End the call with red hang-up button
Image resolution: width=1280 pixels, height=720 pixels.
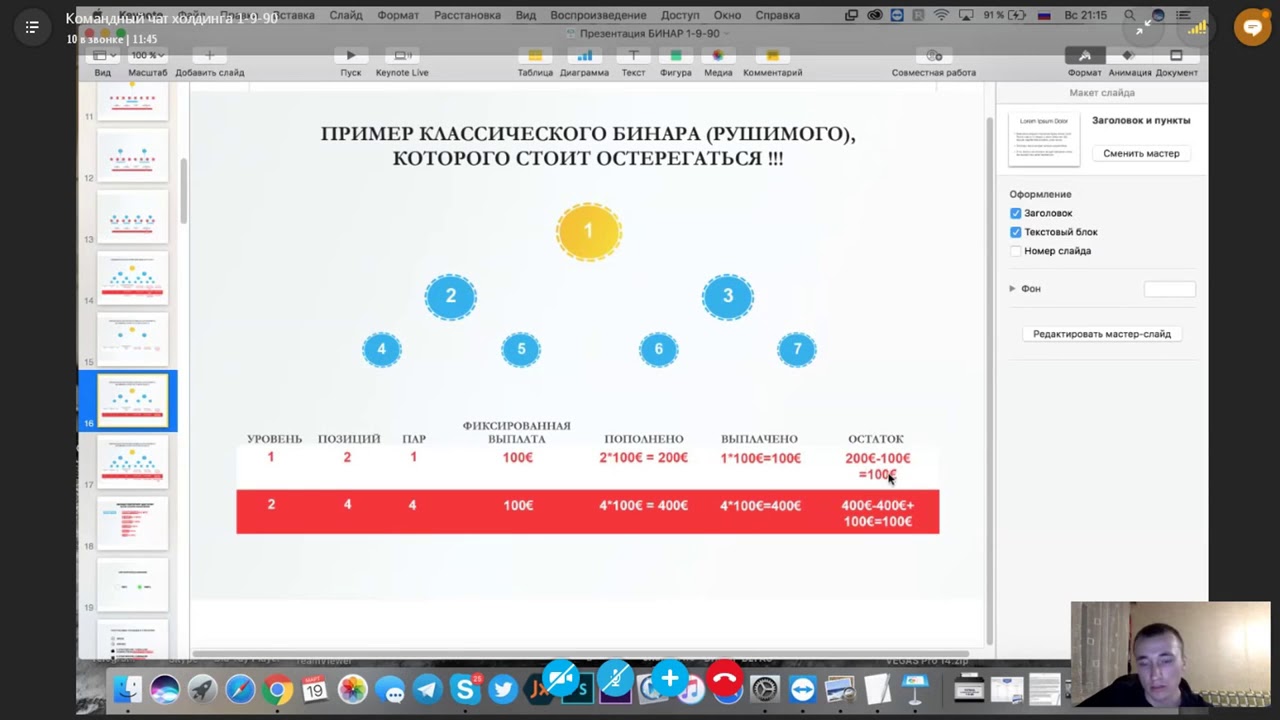724,679
